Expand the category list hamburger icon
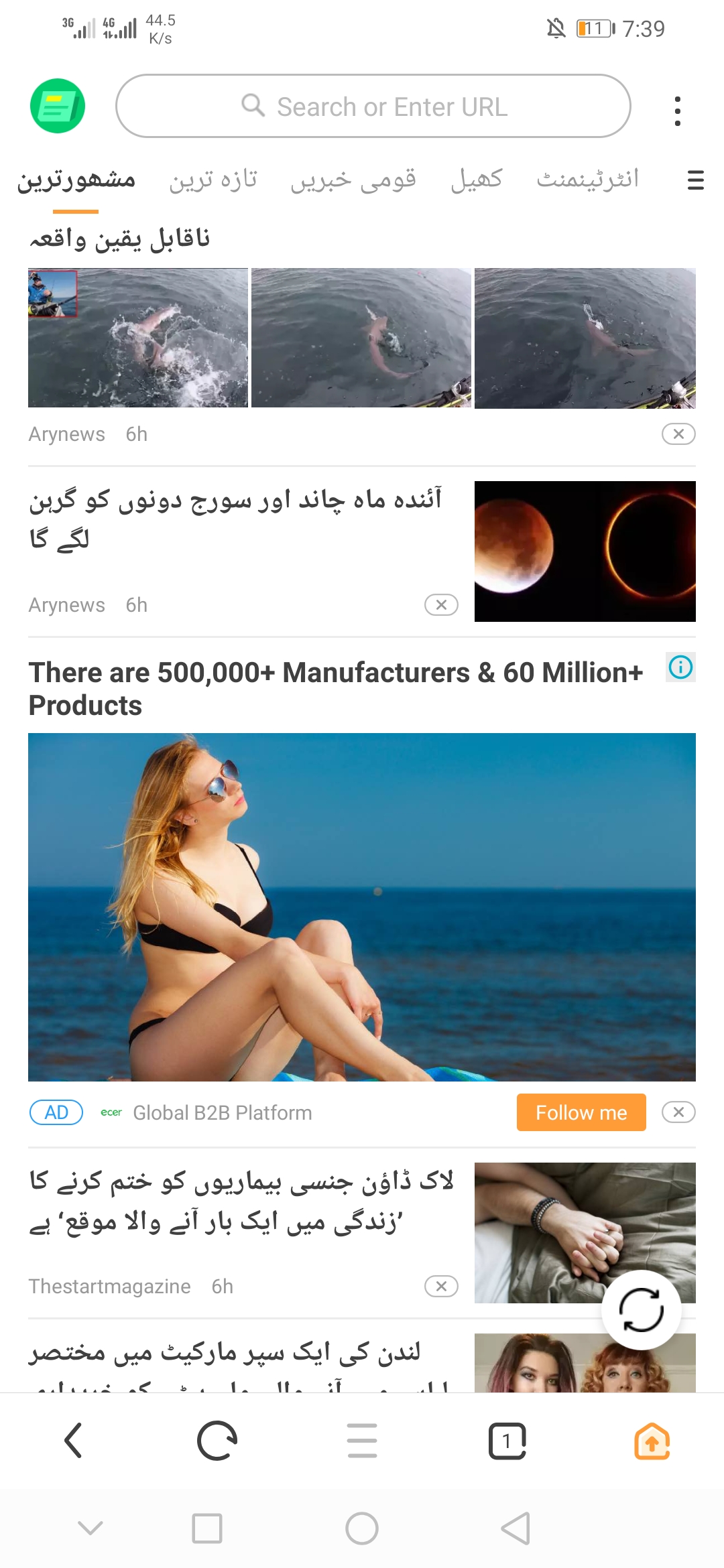This screenshot has height=1568, width=724. [696, 180]
